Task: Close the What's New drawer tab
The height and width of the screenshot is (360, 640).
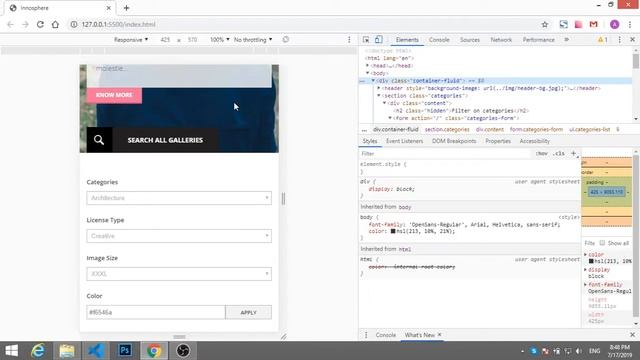Action: coord(440,335)
